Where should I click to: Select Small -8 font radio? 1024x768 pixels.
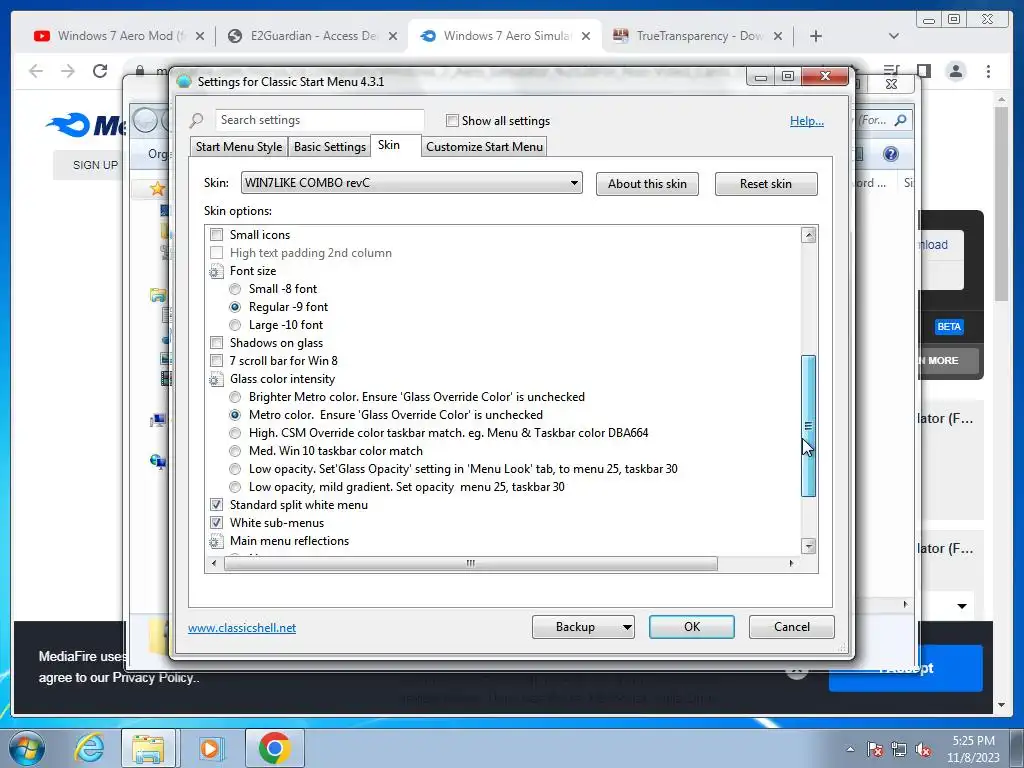click(235, 289)
